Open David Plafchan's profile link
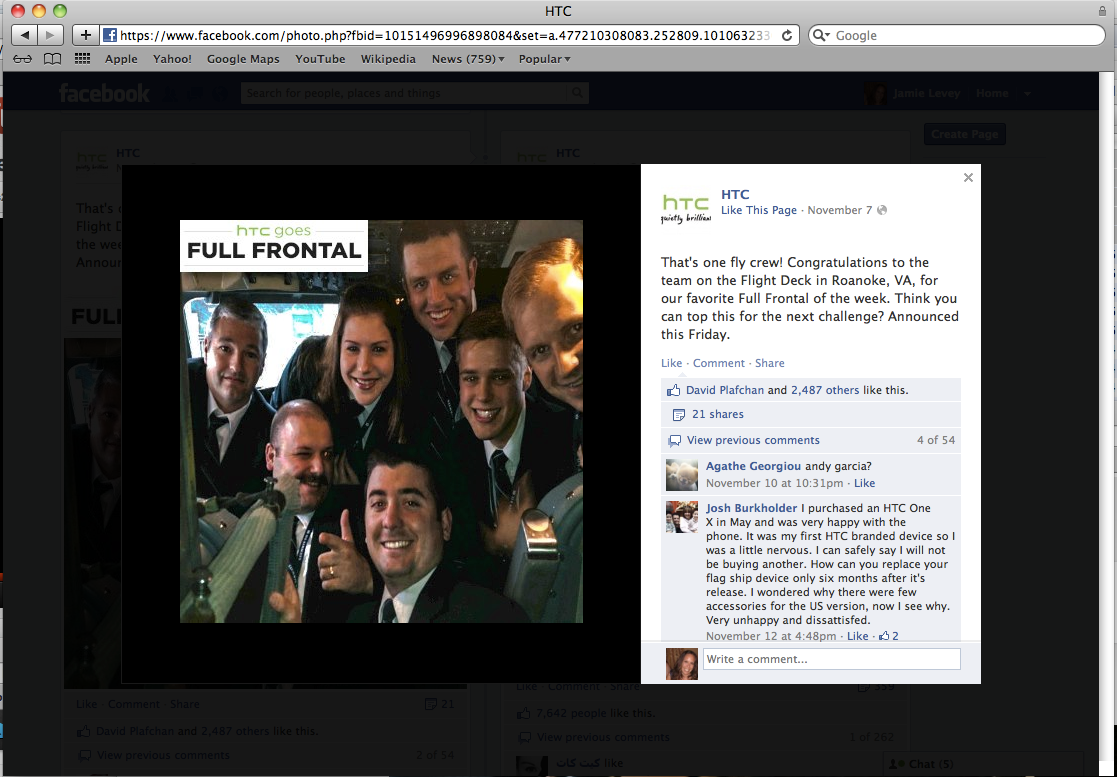1117x777 pixels. (724, 390)
